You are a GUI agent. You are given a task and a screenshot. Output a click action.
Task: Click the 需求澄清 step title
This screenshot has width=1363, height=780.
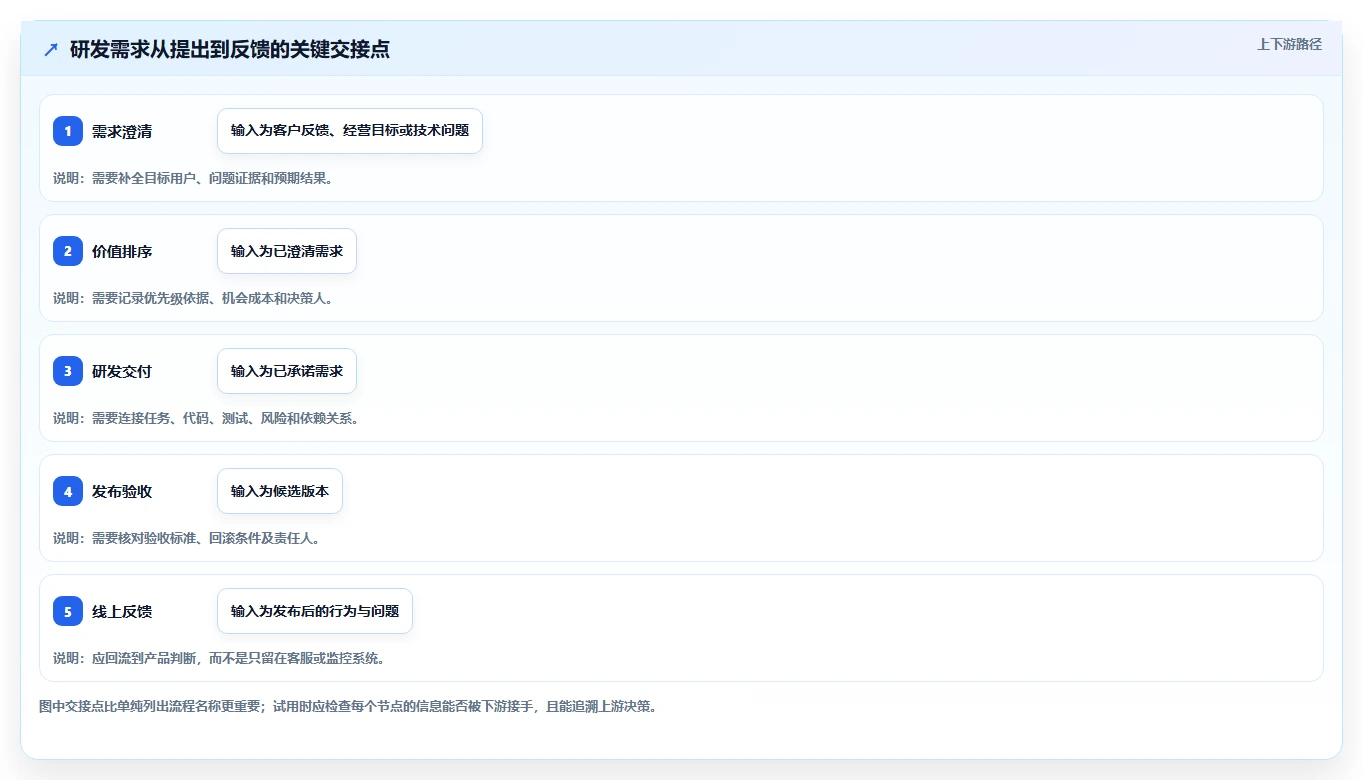(122, 131)
